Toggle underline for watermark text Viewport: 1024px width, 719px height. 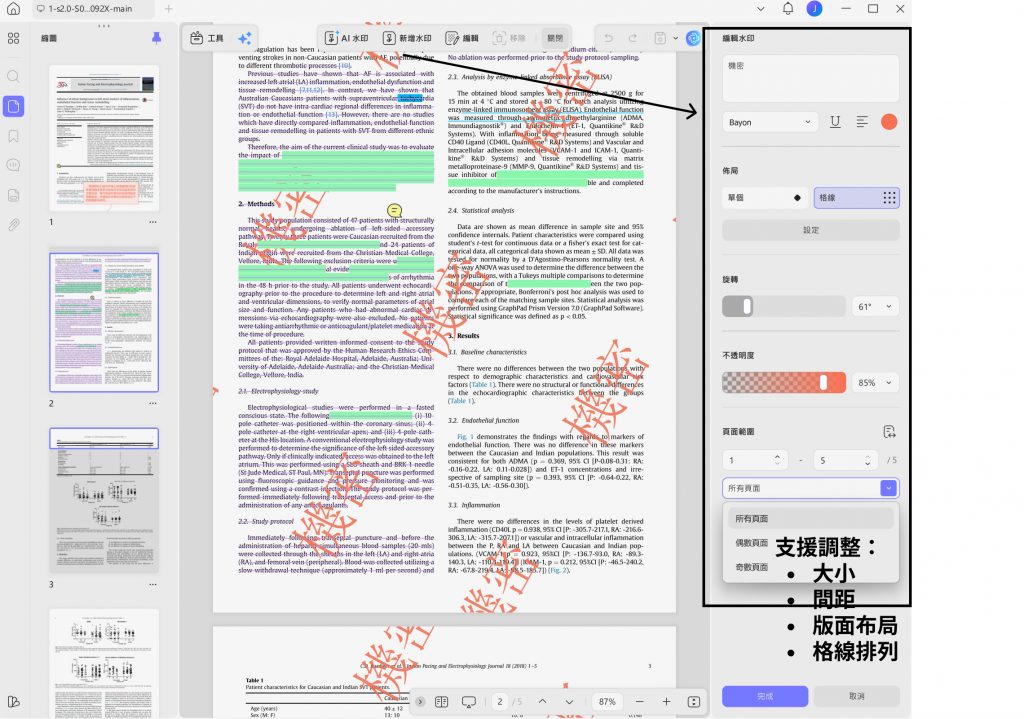pyautogui.click(x=835, y=122)
